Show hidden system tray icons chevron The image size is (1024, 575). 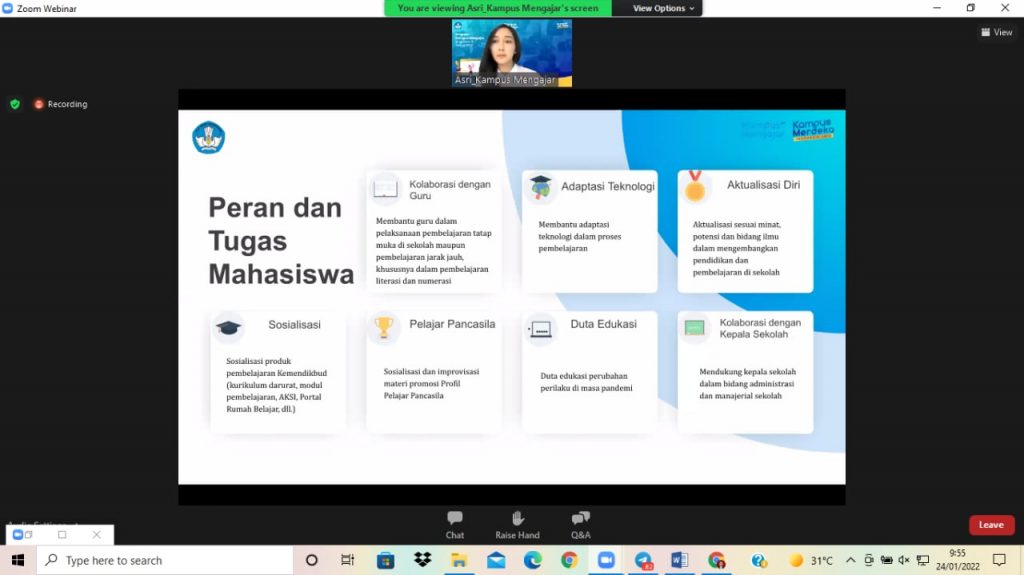pos(850,560)
